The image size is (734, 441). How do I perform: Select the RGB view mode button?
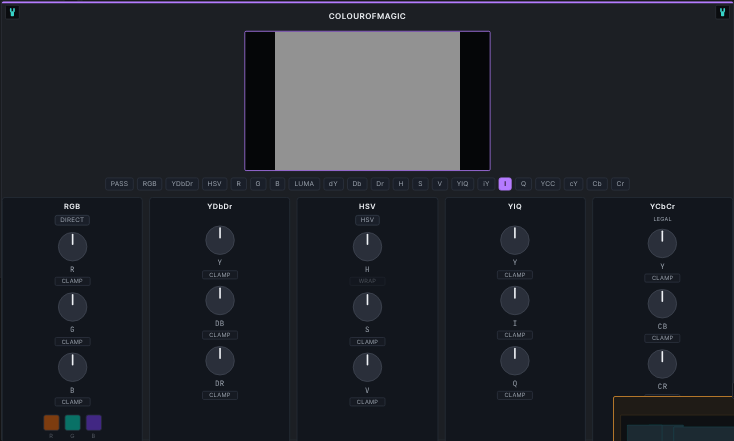[x=149, y=184]
